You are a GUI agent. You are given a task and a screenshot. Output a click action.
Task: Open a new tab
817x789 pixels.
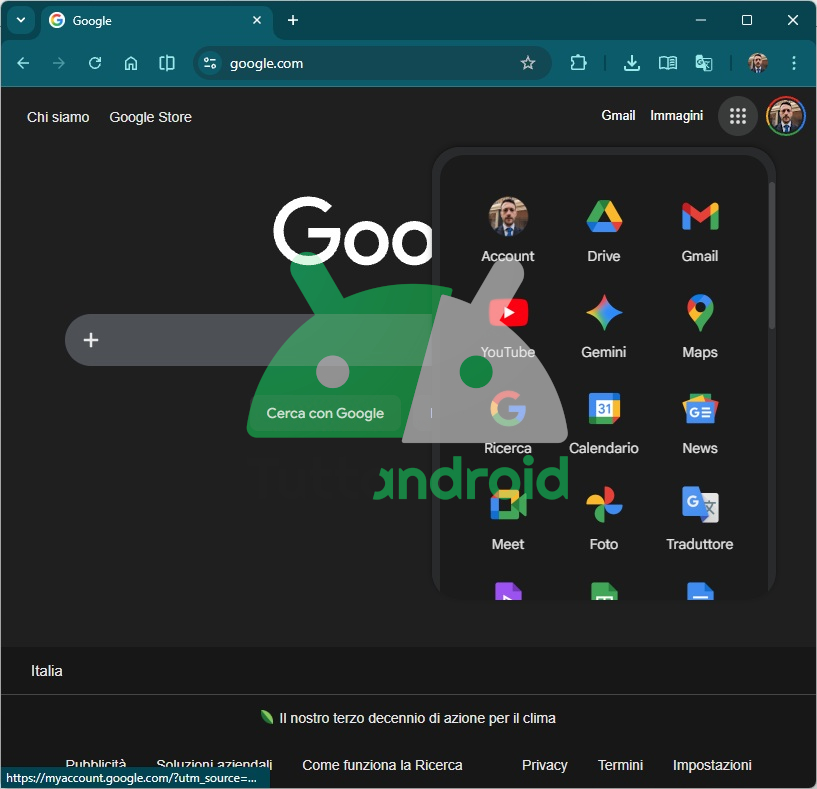[x=293, y=20]
